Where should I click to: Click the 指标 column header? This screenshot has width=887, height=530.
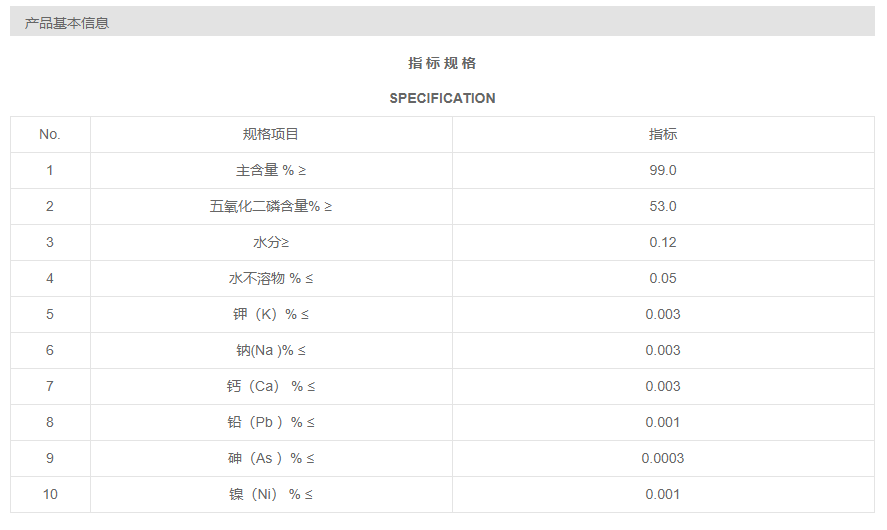[x=663, y=134]
